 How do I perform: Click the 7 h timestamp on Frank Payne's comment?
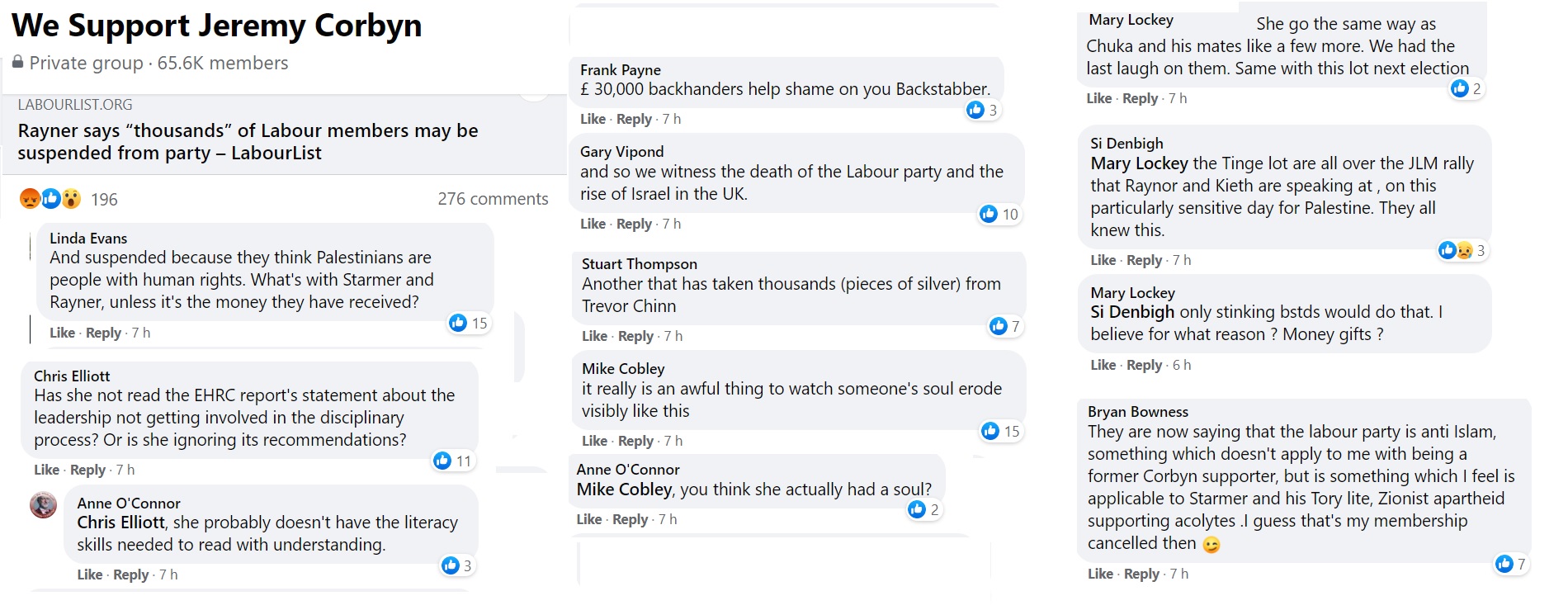671,119
